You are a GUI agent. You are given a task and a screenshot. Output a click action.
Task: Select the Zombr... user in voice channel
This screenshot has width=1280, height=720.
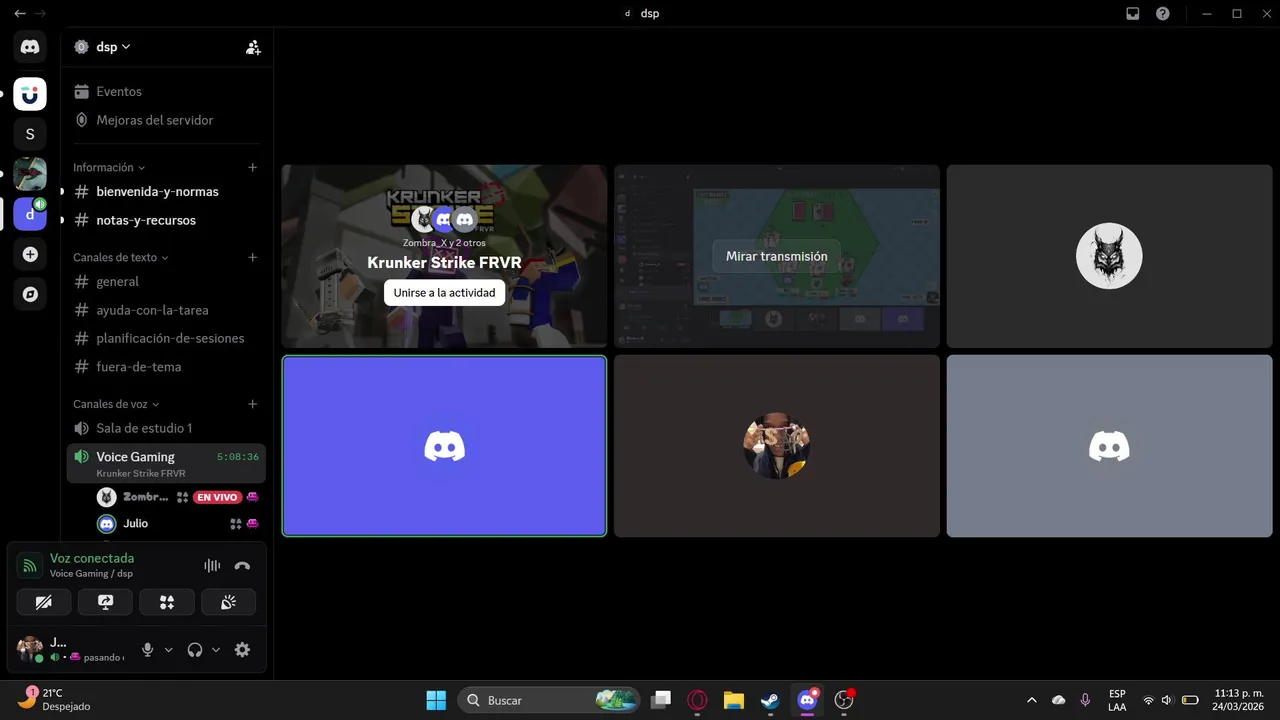pos(145,497)
